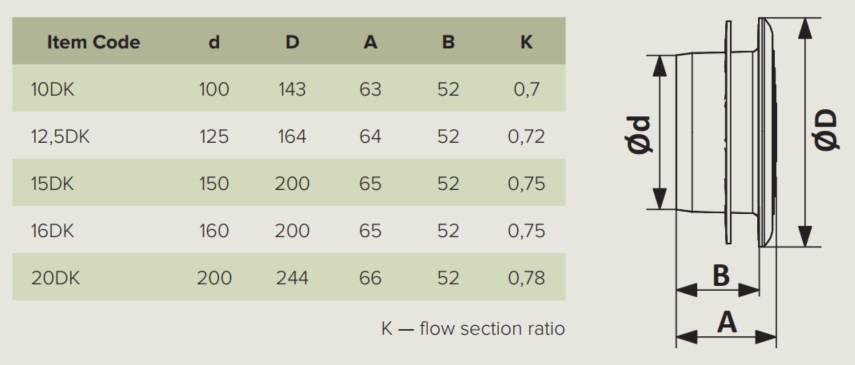Click the 15DK row label

tap(52, 184)
